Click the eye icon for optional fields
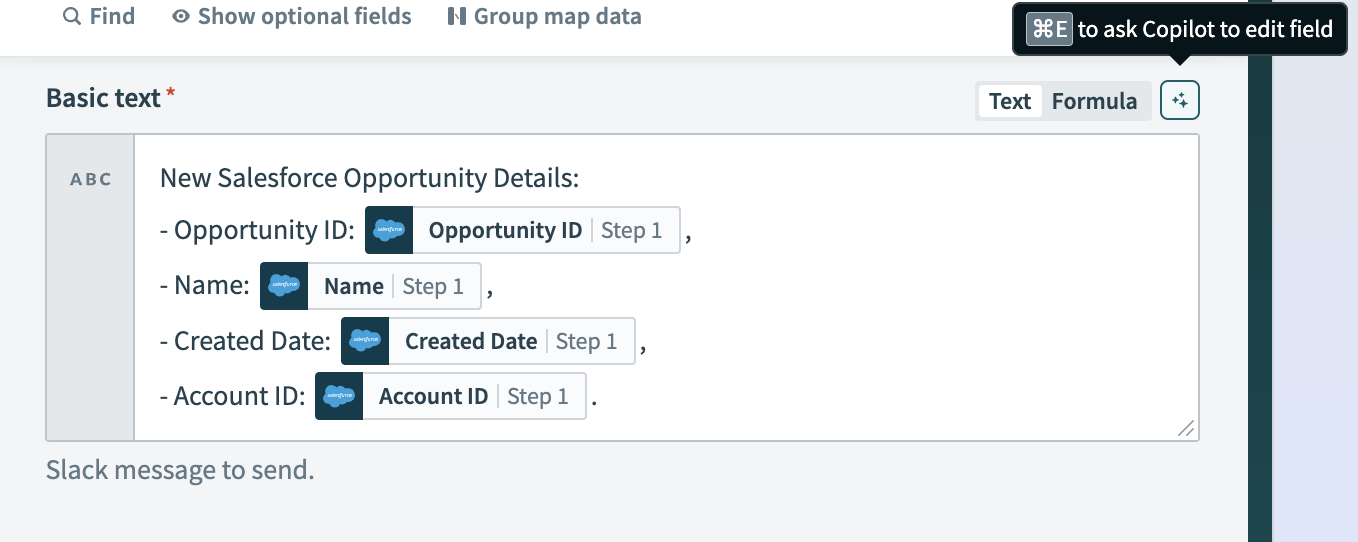The image size is (1358, 542). coord(181,17)
